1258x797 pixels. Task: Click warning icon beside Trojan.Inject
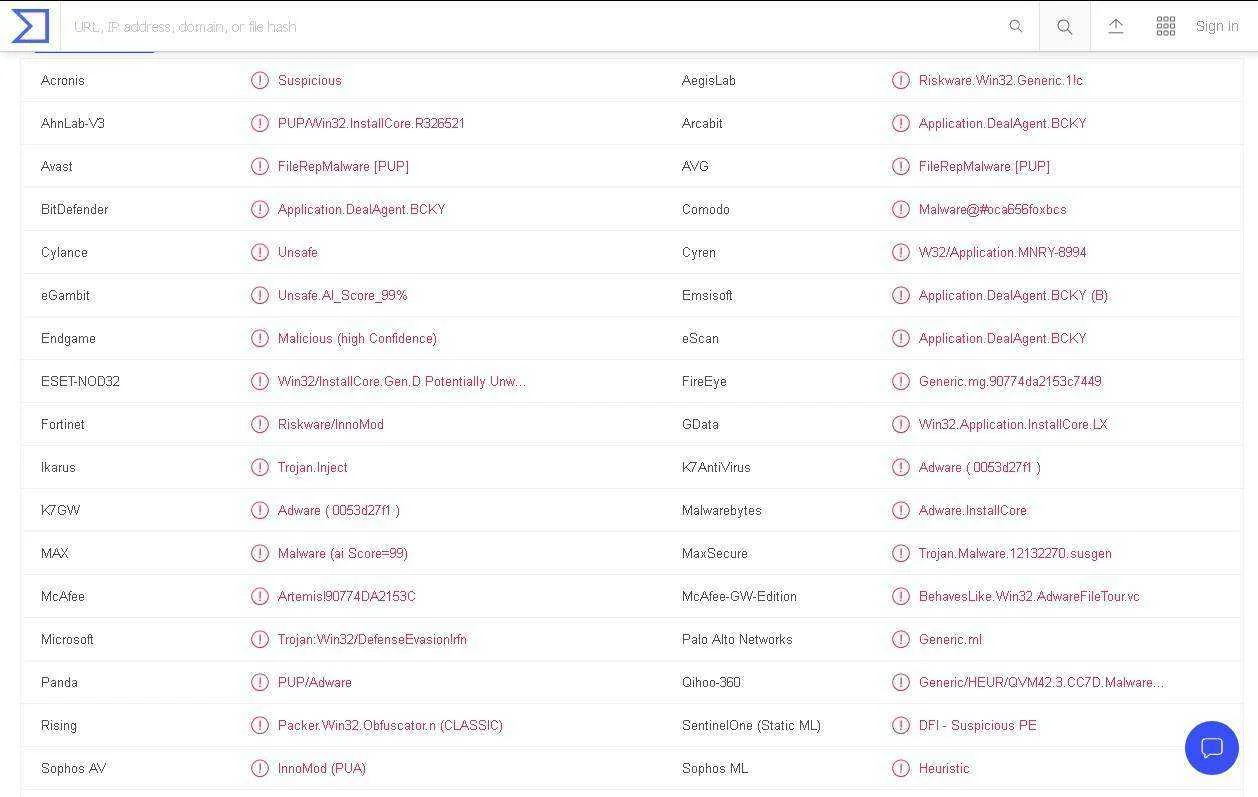[x=260, y=467]
